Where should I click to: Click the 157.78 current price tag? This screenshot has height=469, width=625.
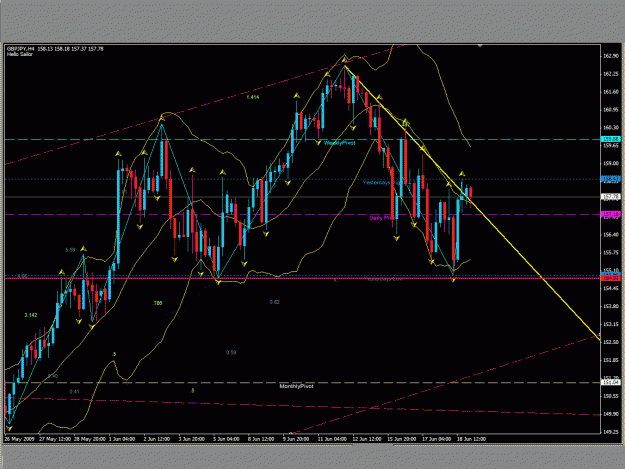611,196
